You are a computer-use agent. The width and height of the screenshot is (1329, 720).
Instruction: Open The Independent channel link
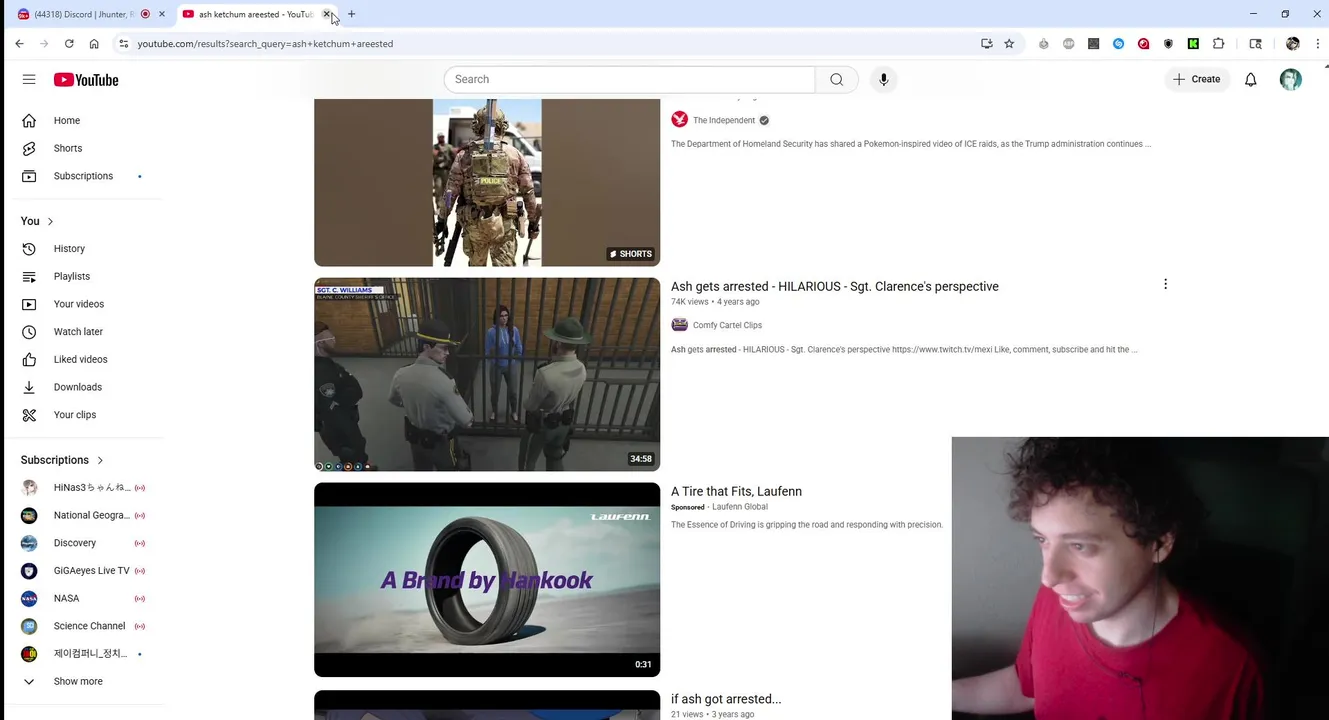click(724, 120)
